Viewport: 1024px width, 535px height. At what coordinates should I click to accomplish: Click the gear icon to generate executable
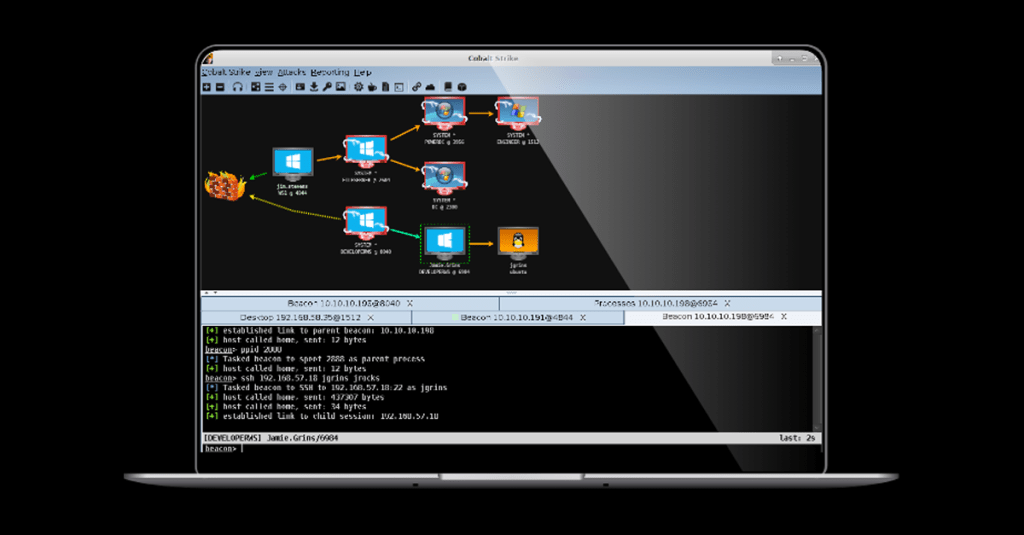click(359, 87)
